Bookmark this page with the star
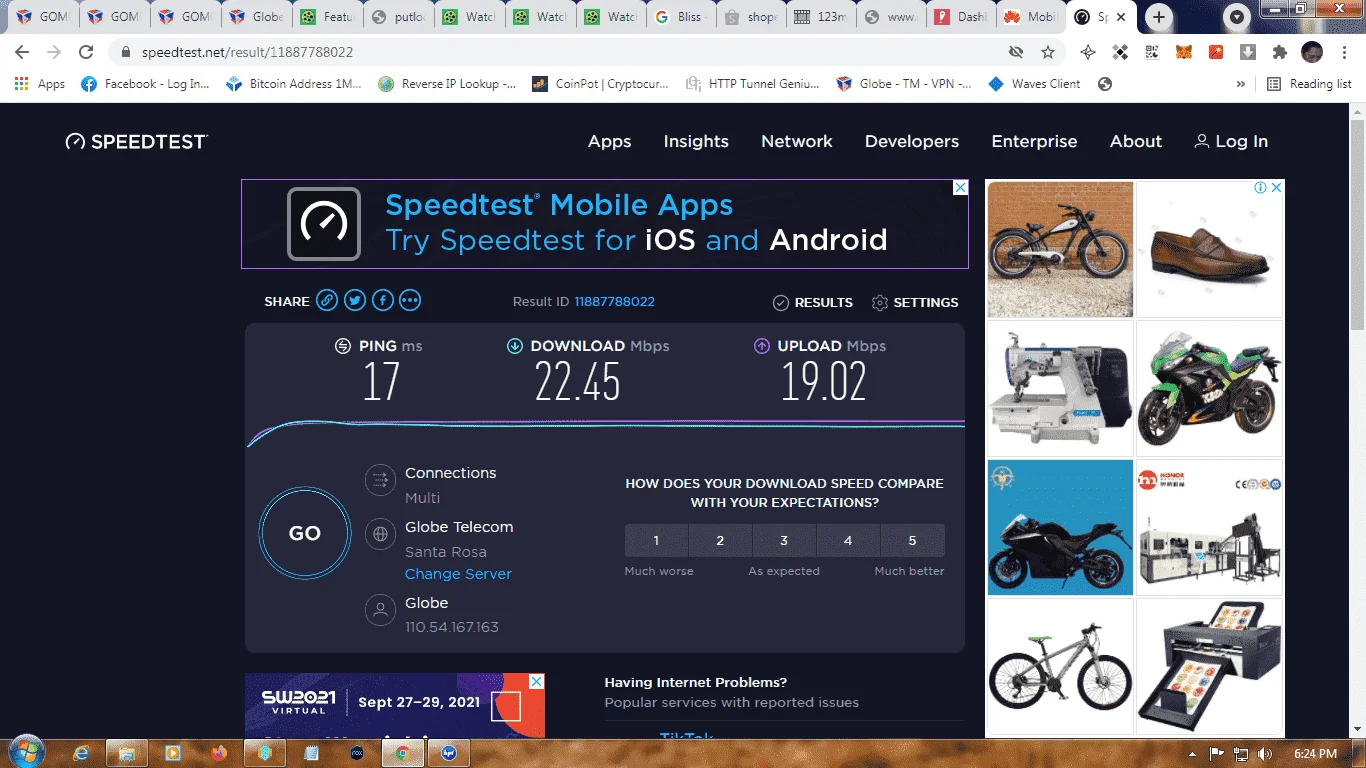This screenshot has height=768, width=1366. [1048, 52]
